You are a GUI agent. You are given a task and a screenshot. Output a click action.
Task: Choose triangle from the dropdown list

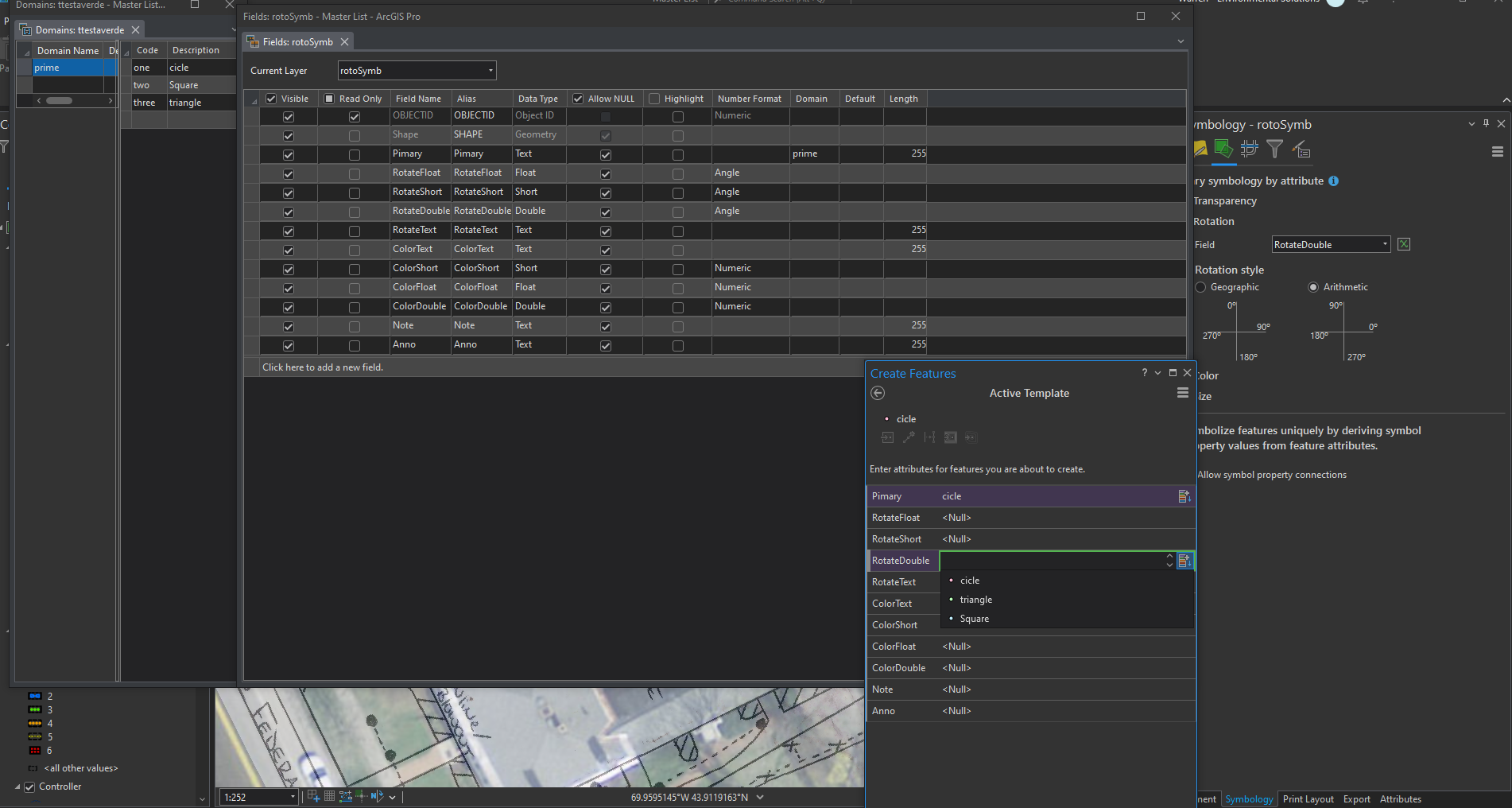click(975, 600)
